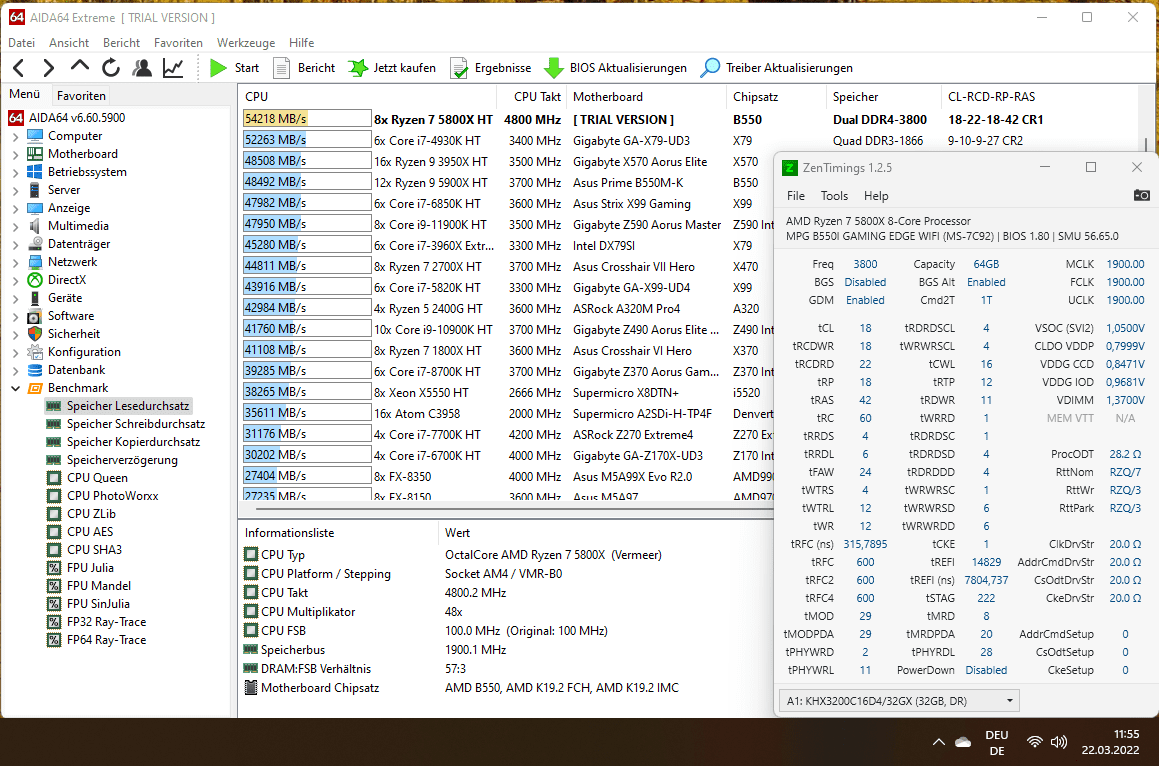This screenshot has width=1159, height=766.
Task: Select the Netzwerk icon in the tree
Action: click(x=35, y=262)
